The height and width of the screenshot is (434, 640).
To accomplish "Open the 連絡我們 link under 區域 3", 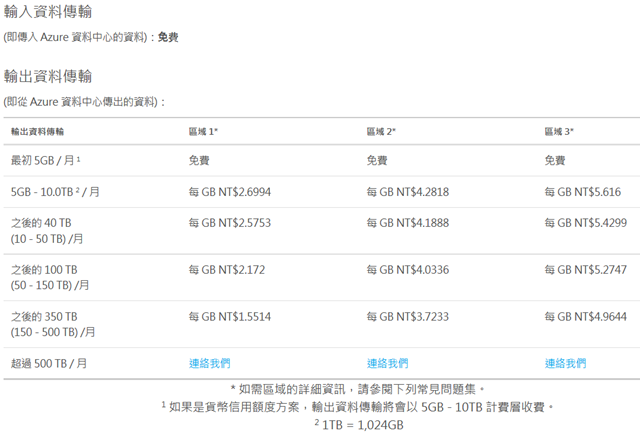I will click(x=565, y=363).
